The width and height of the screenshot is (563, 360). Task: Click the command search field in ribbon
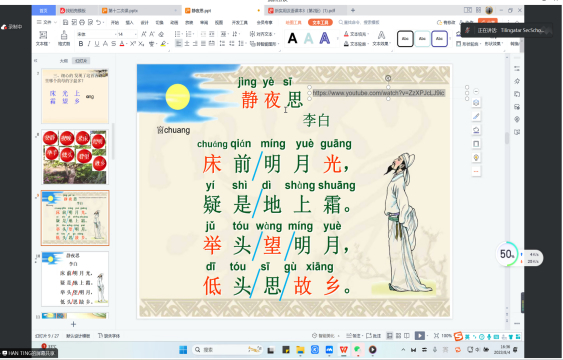coord(359,22)
